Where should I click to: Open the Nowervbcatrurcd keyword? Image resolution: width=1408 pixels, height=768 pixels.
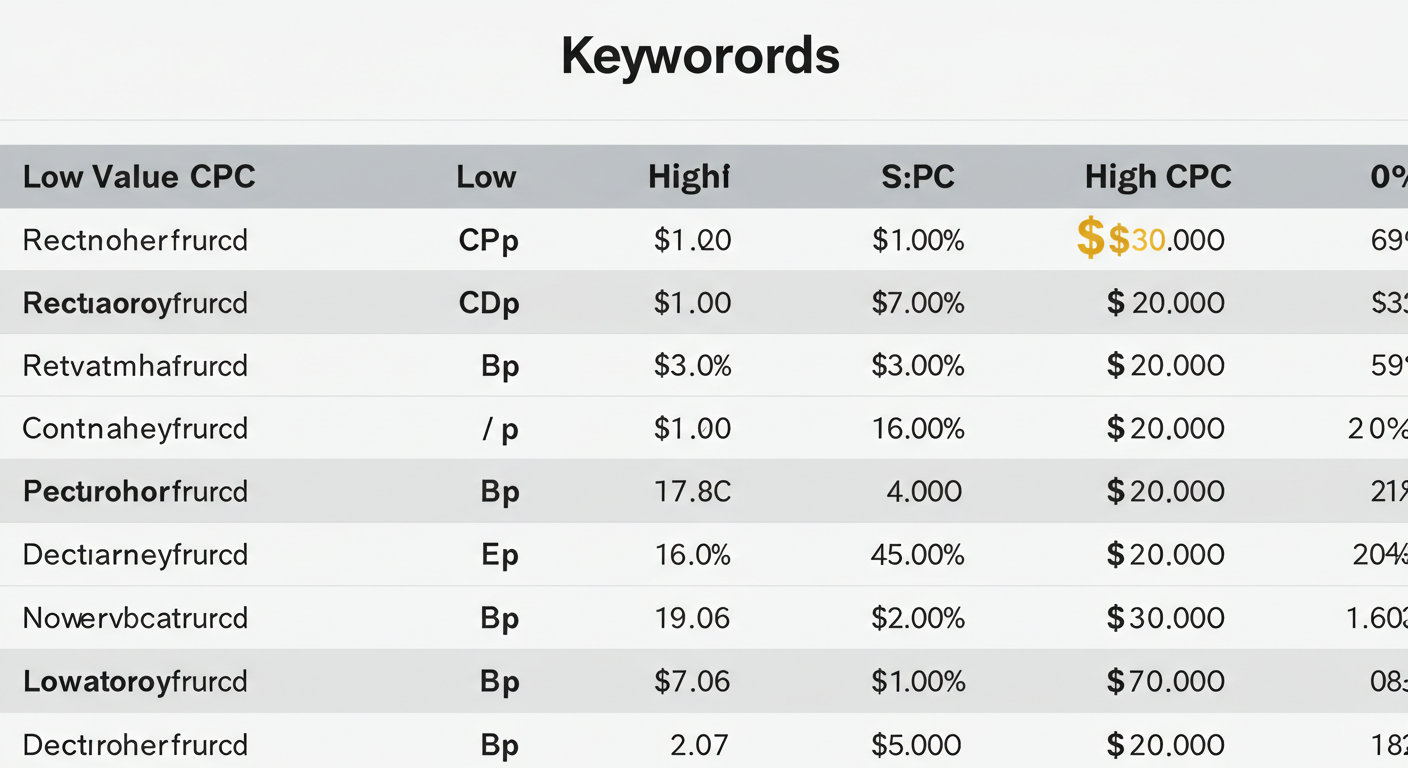[x=135, y=618]
